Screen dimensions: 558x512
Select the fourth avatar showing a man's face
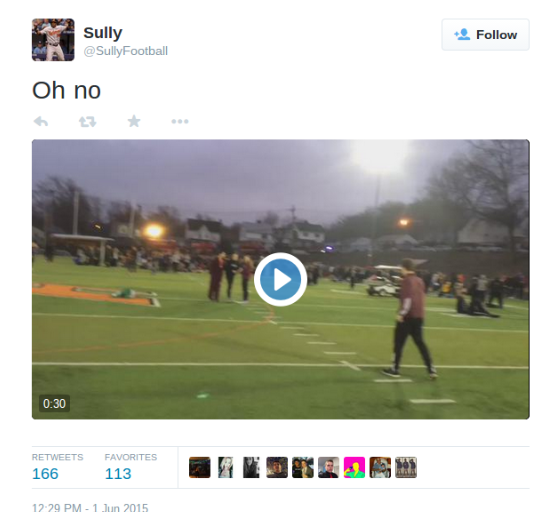(x=277, y=467)
